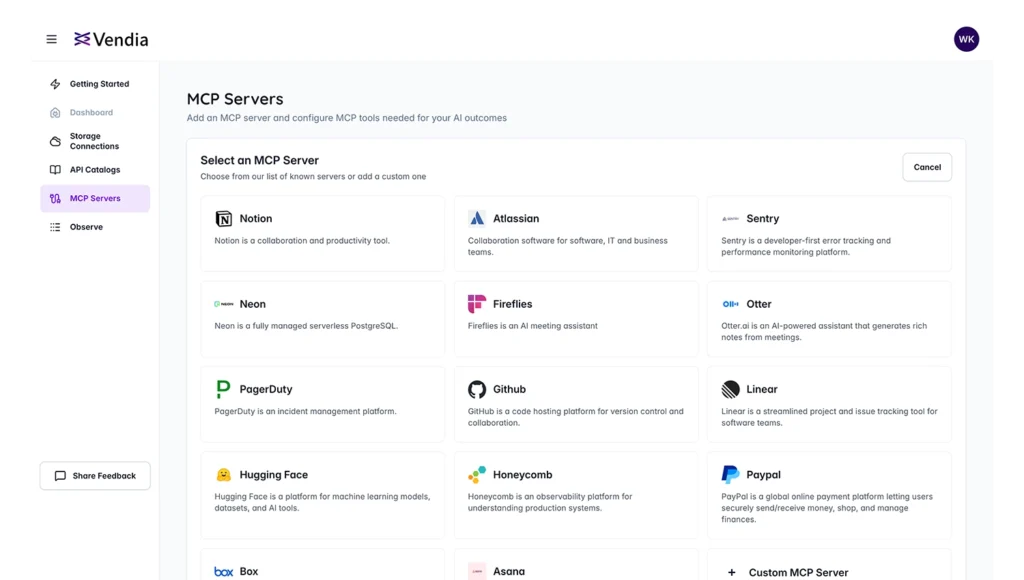This screenshot has height=580, width=1024.
Task: Toggle the hamburger navigation menu
Action: point(51,39)
